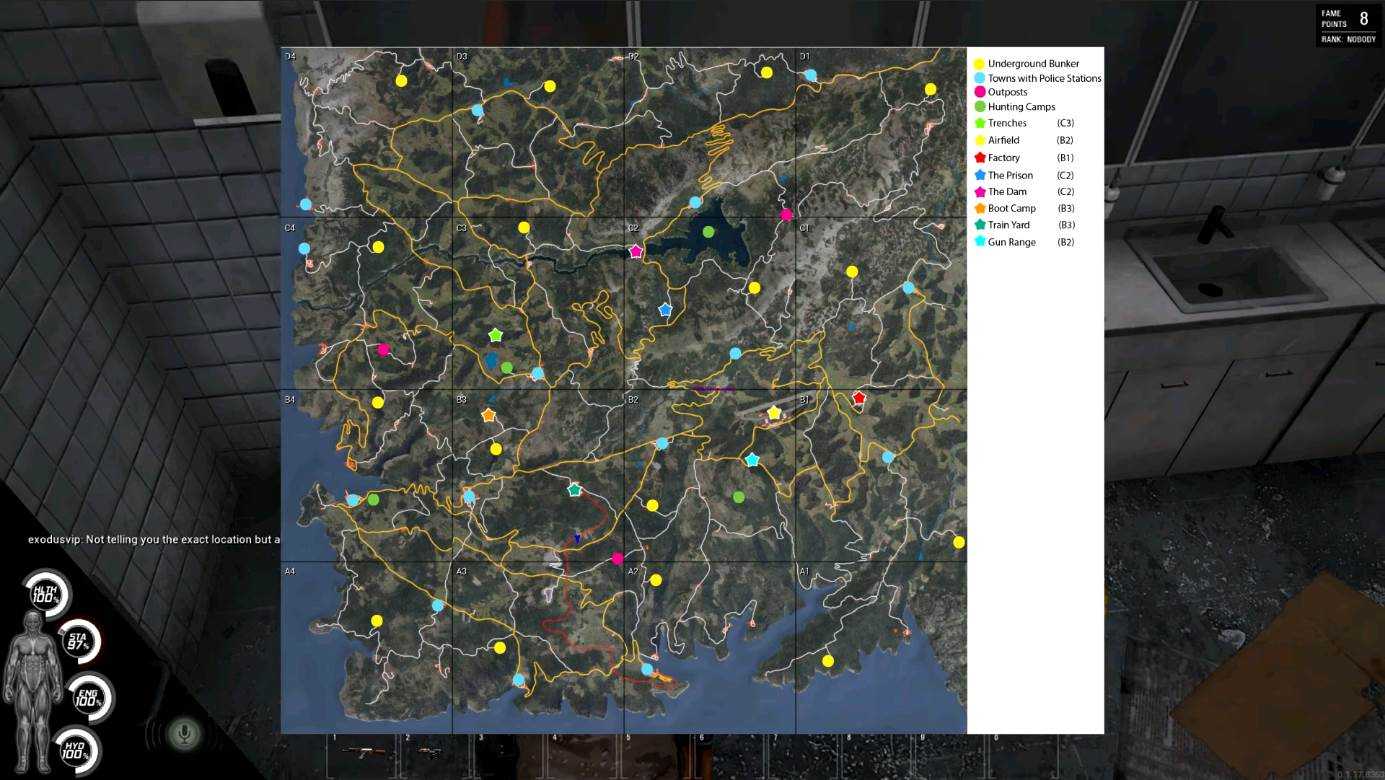Screen dimensions: 1385x780
Task: Click the magenta outpost marker in sector C4
Action: [383, 350]
